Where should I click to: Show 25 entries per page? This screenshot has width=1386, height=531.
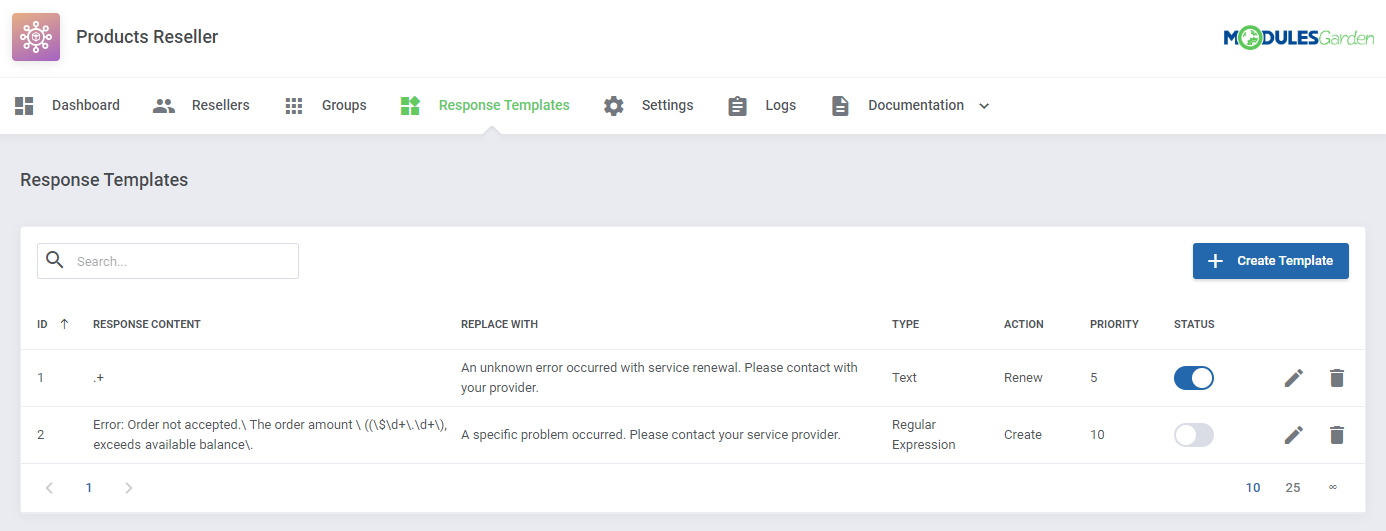pos(1293,488)
